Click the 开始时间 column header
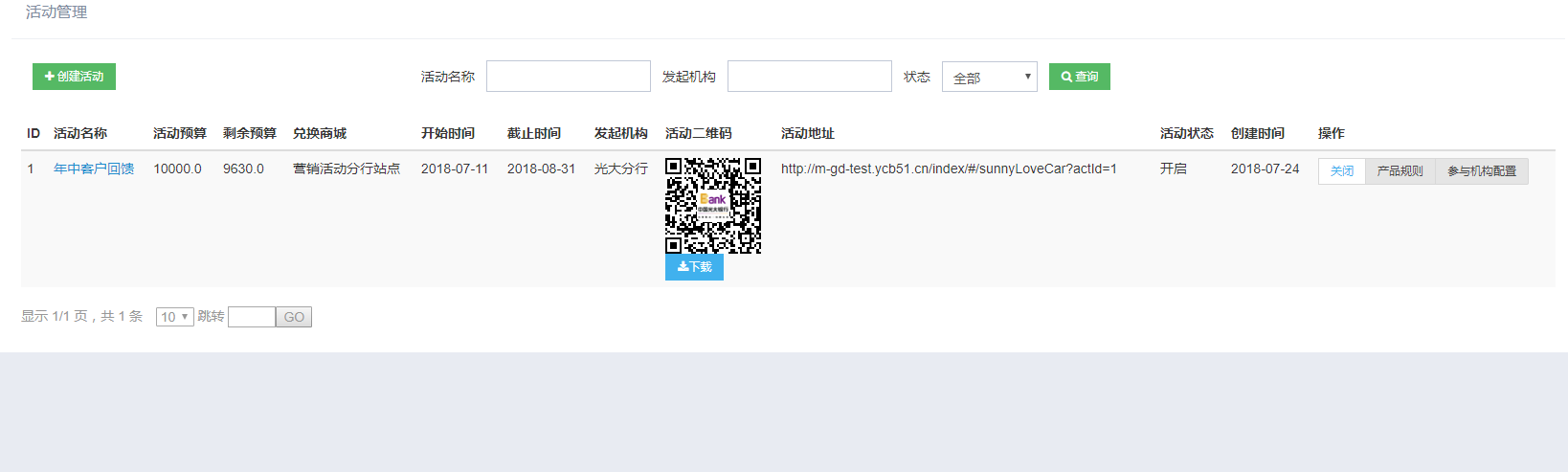 point(447,134)
